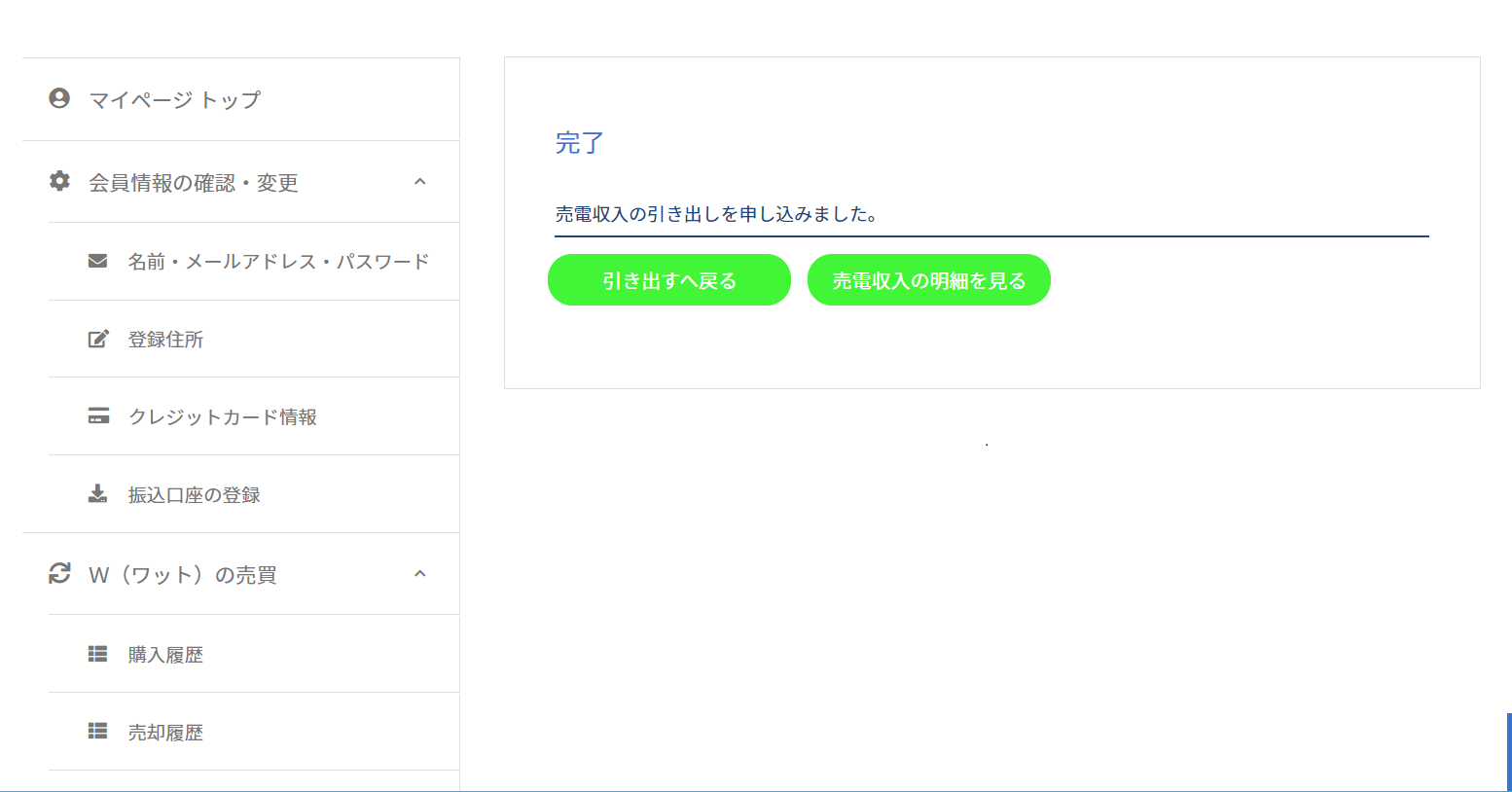Go to クレジットカード情報 page

pyautogui.click(x=223, y=417)
